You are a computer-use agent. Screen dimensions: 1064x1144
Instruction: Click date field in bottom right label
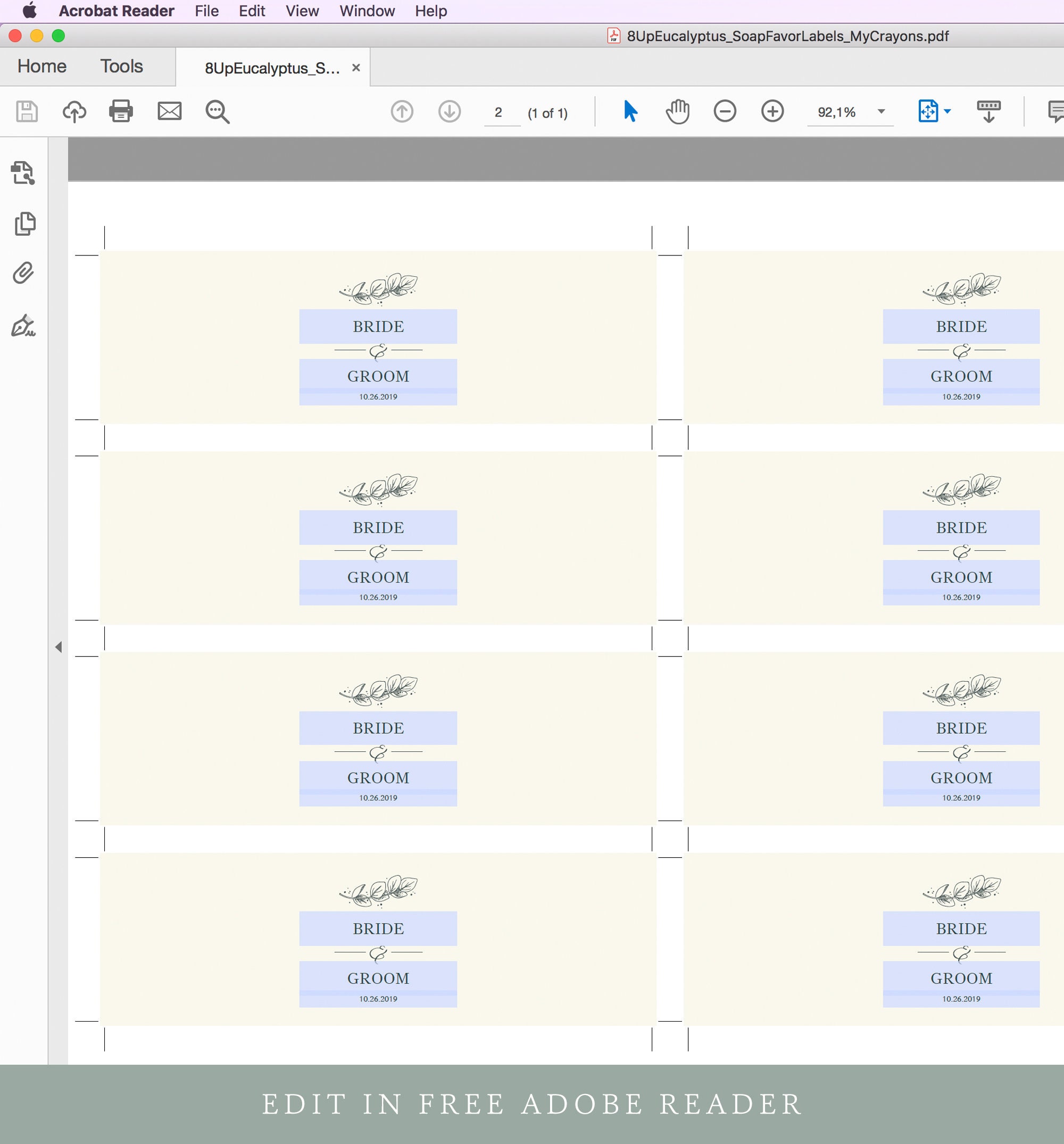point(961,999)
